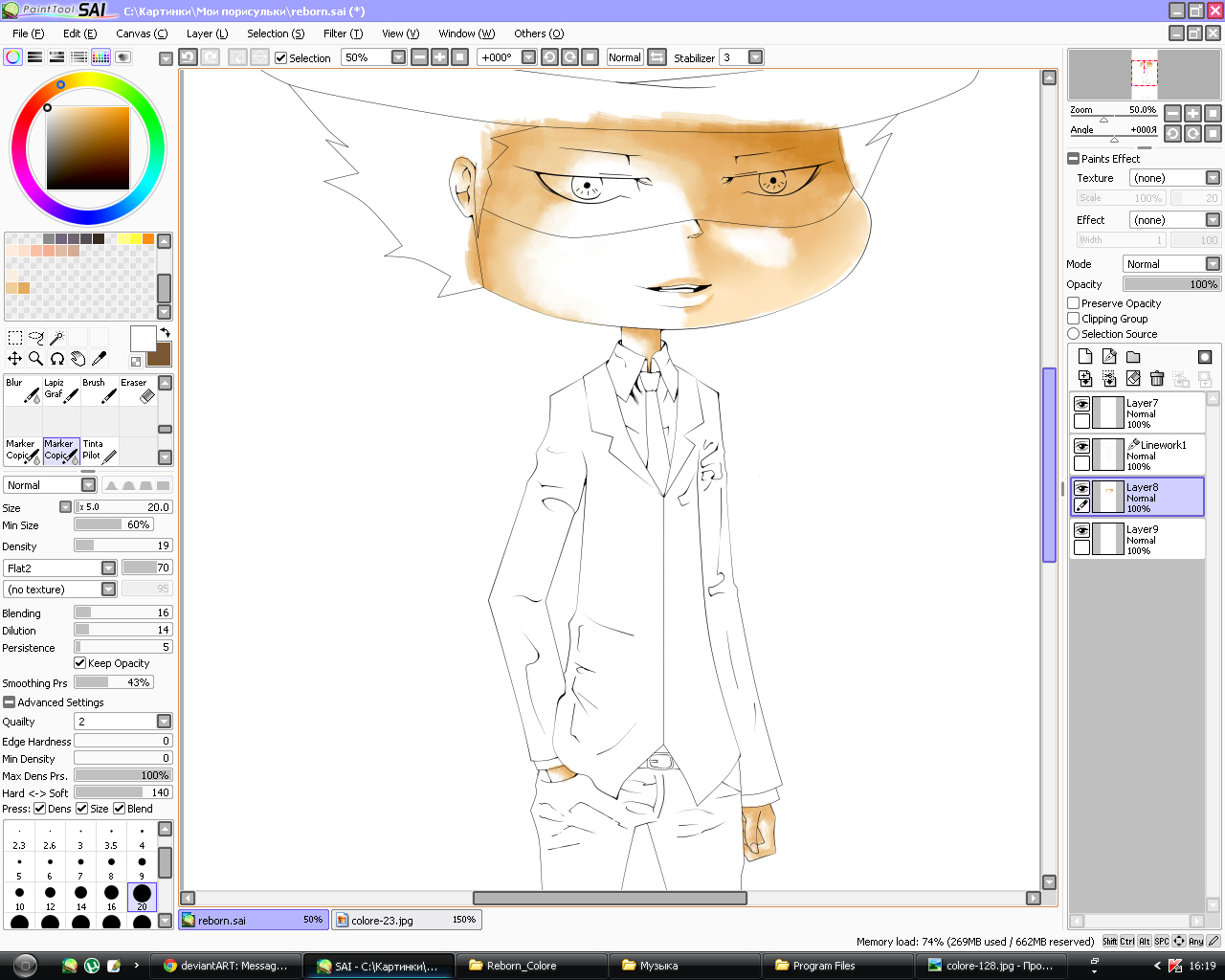The image size is (1225, 980).
Task: Open Reborn_Colore folder in taskbar
Action: (x=531, y=966)
